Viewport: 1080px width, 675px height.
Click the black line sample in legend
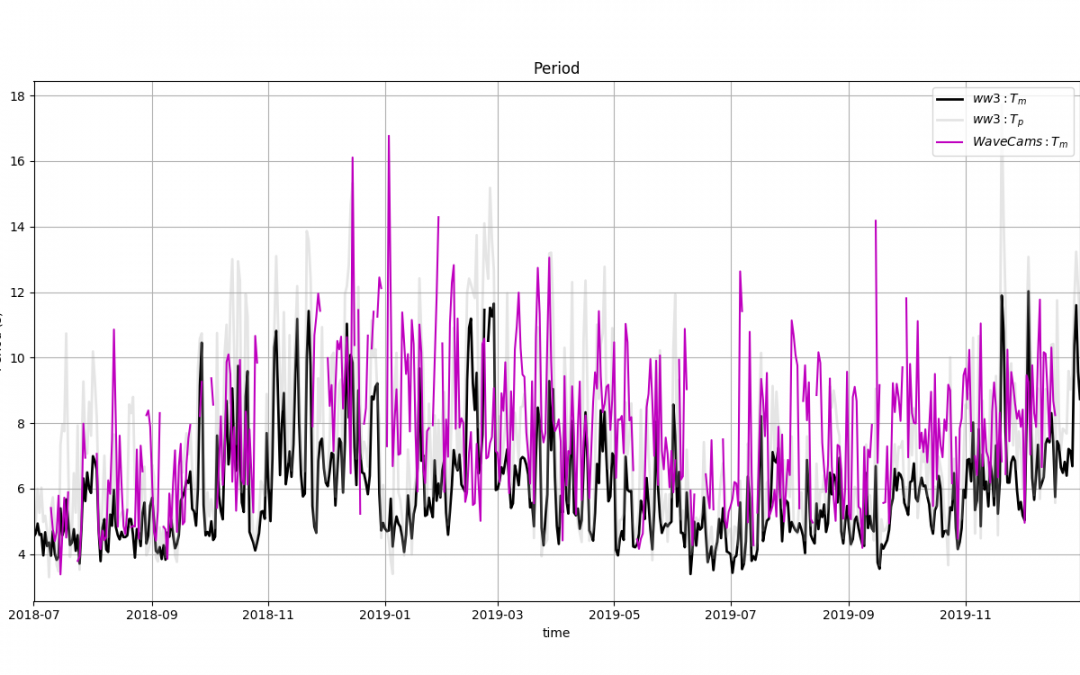pos(950,99)
